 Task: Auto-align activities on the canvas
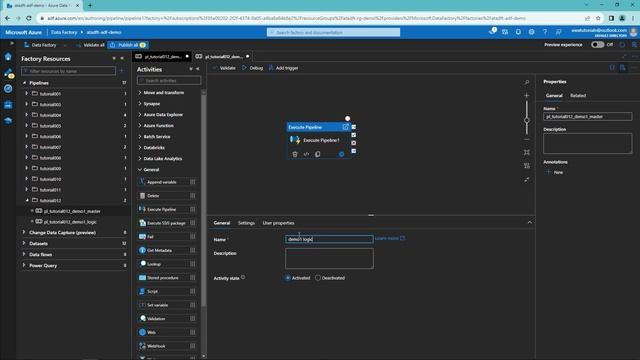[x=527, y=166]
